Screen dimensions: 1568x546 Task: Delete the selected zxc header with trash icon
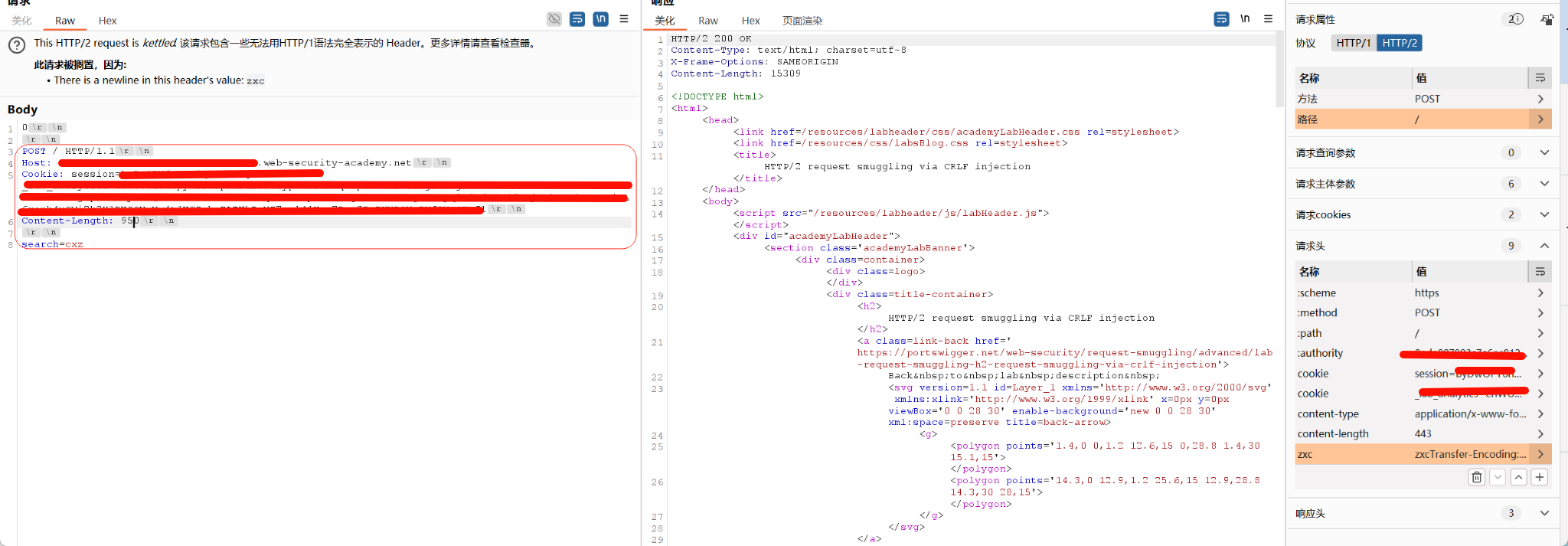(1477, 477)
